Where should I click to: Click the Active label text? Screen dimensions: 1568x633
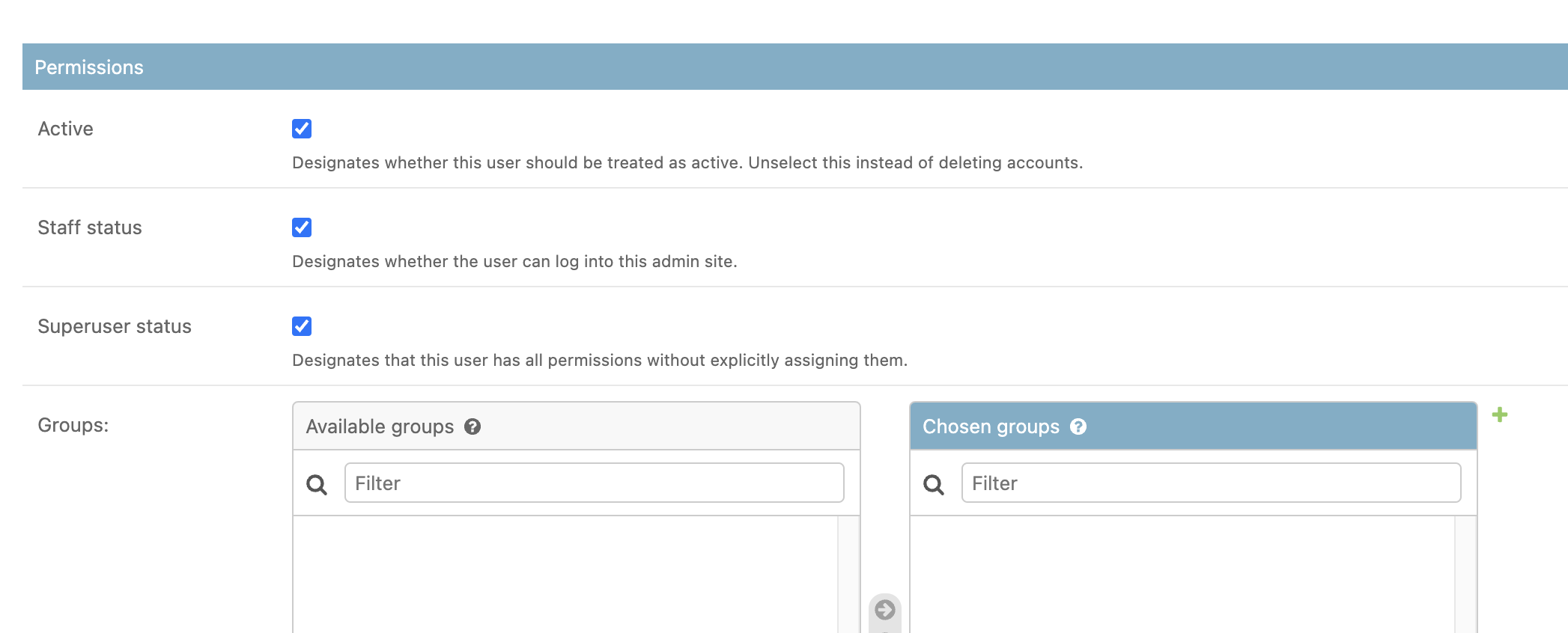[65, 129]
